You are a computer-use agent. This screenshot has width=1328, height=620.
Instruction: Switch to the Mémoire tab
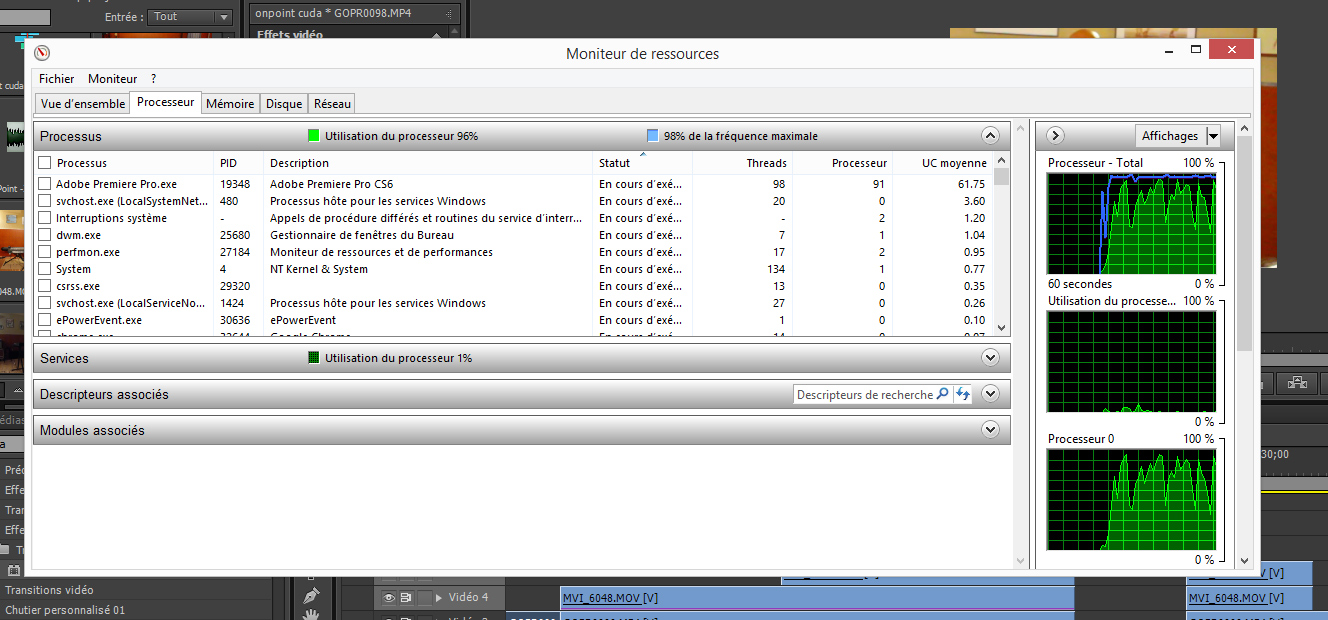pos(230,104)
